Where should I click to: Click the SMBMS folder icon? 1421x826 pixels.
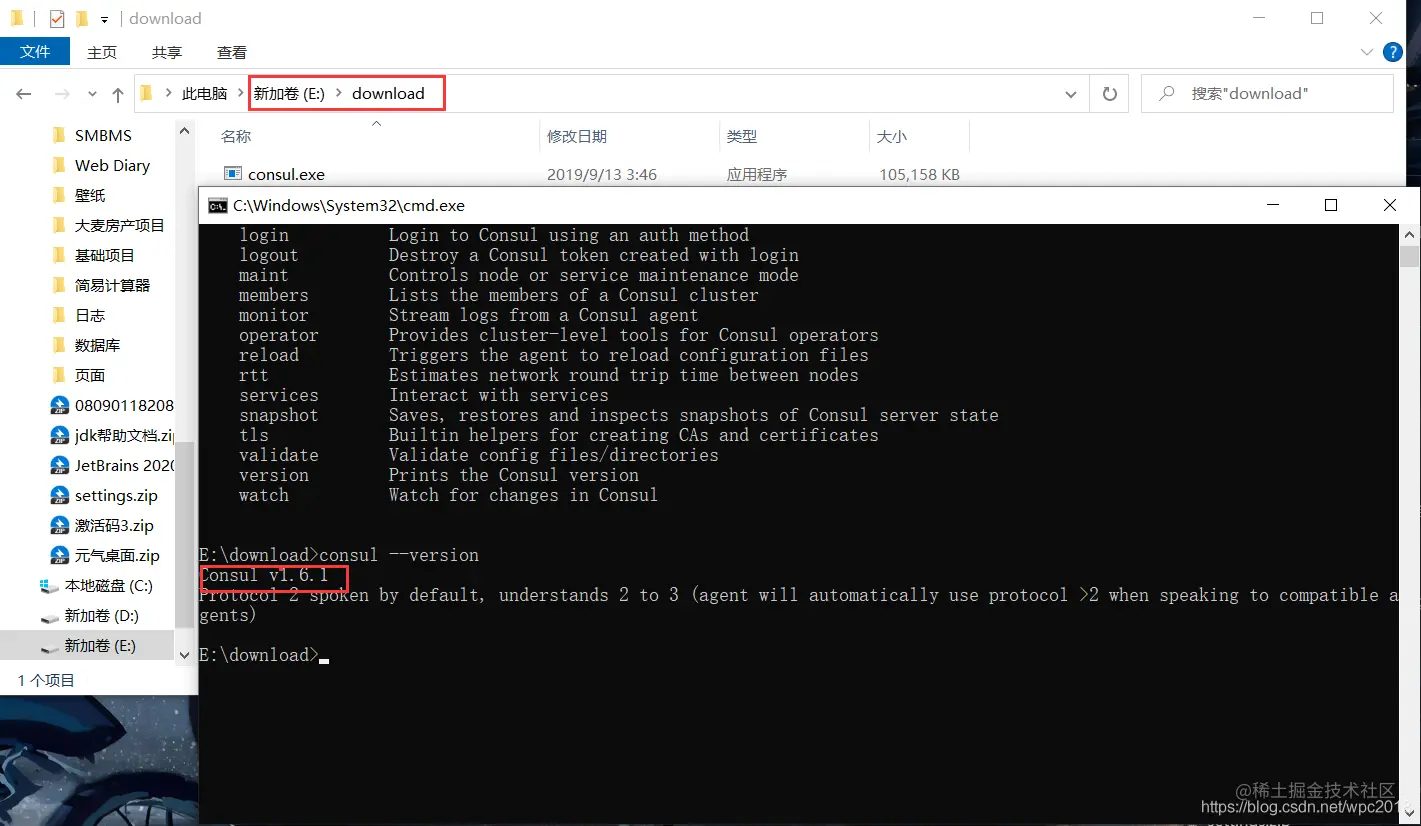coord(58,135)
